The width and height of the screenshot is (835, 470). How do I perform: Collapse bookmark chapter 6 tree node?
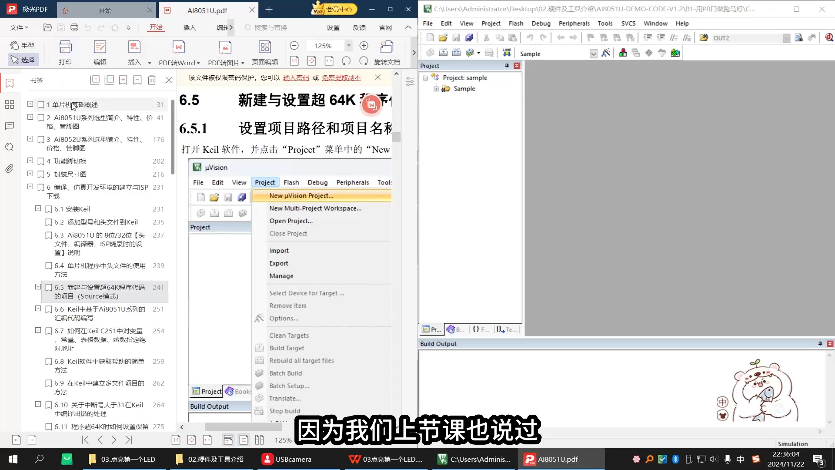click(x=30, y=187)
